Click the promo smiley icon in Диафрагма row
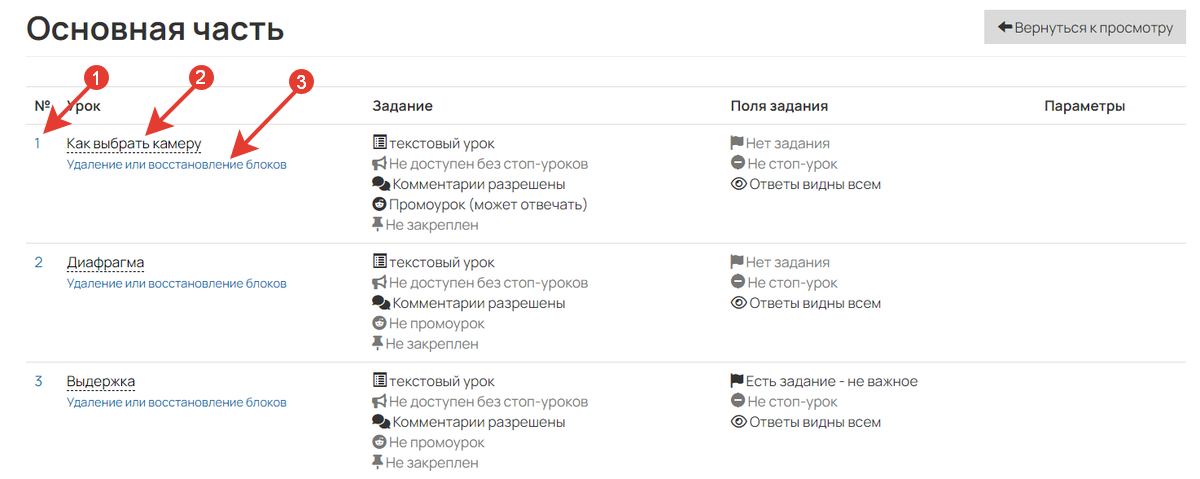The width and height of the screenshot is (1200, 479). click(380, 323)
